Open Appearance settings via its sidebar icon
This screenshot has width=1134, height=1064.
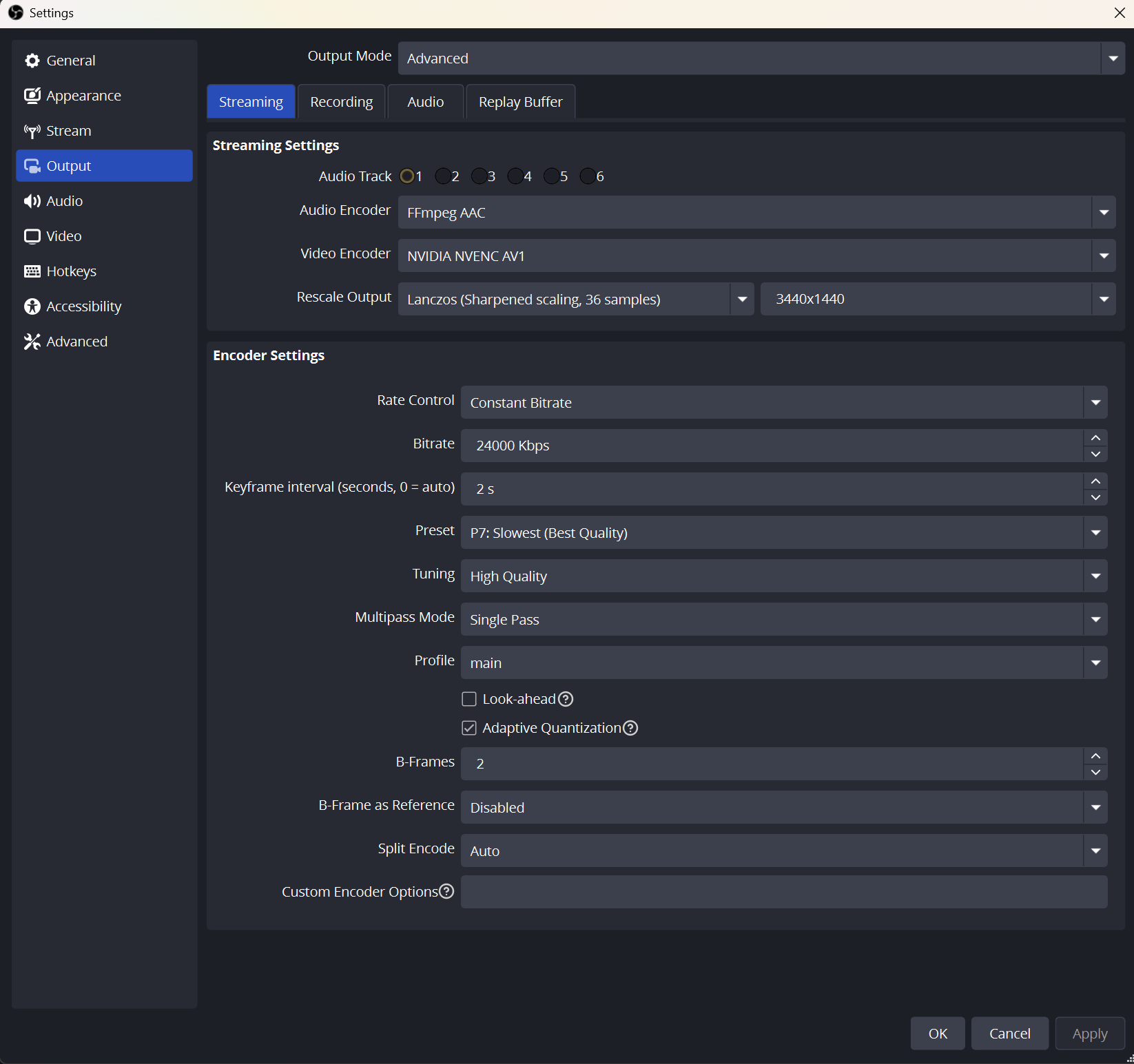pos(32,96)
